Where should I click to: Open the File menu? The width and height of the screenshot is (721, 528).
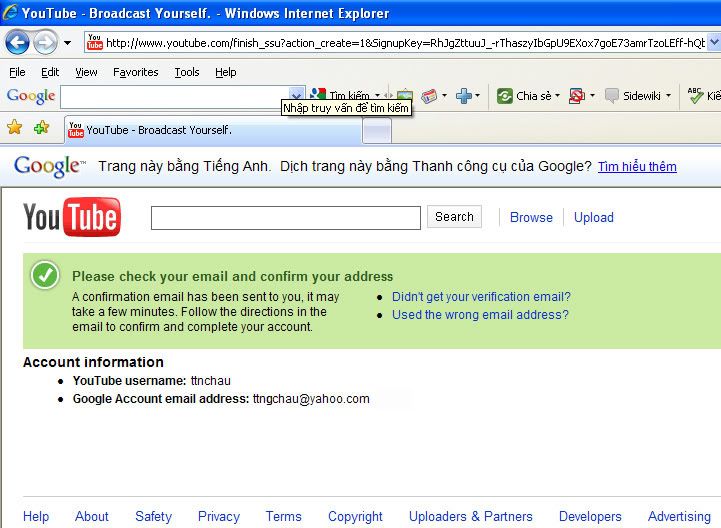tap(17, 72)
